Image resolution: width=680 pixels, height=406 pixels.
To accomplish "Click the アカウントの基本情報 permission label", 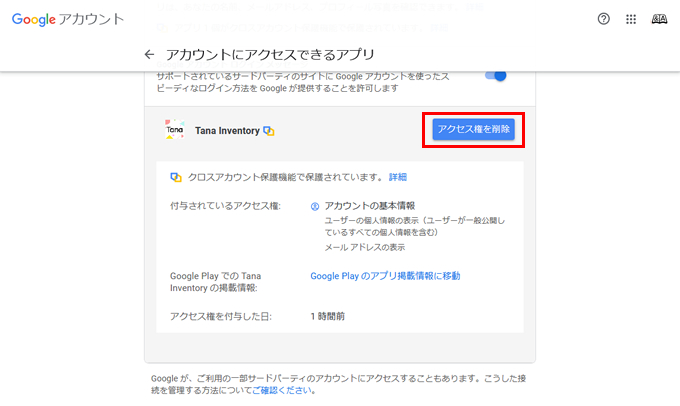I will click(x=370, y=206).
